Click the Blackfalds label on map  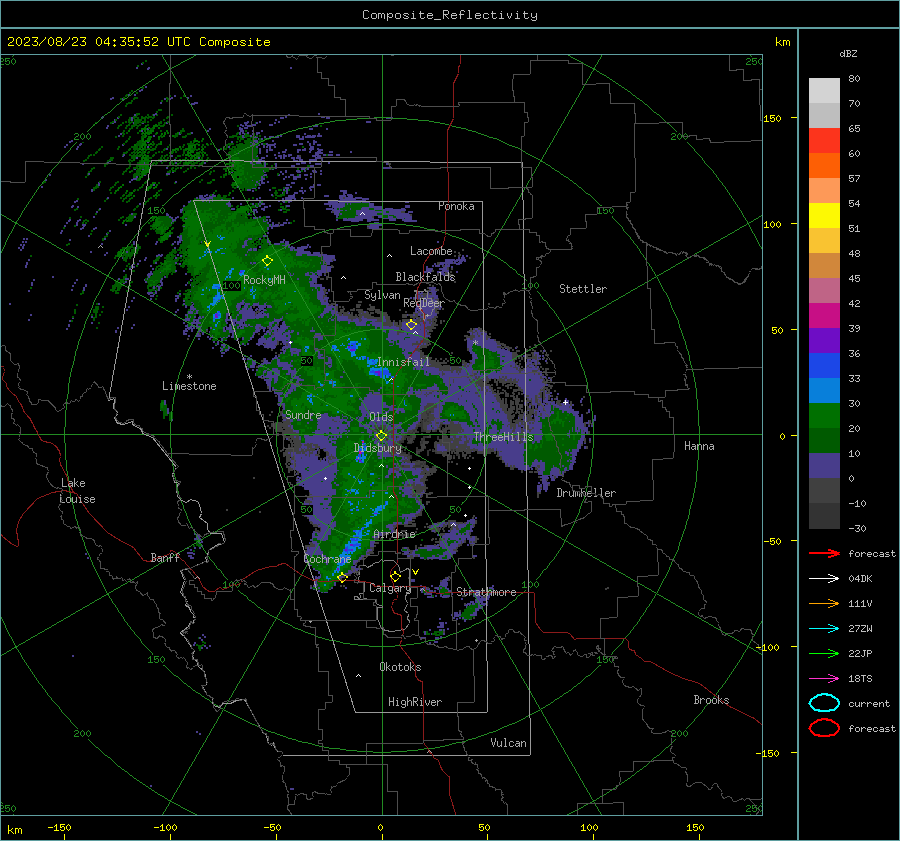click(x=425, y=277)
